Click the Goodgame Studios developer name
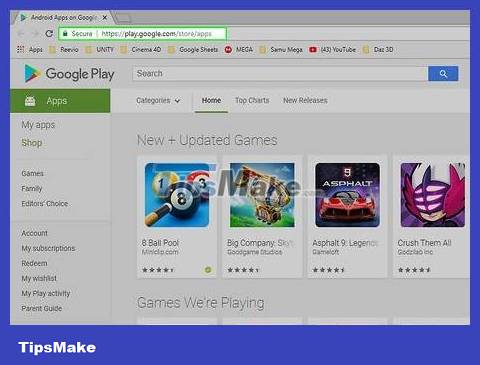This screenshot has width=480, height=365. pyautogui.click(x=255, y=252)
